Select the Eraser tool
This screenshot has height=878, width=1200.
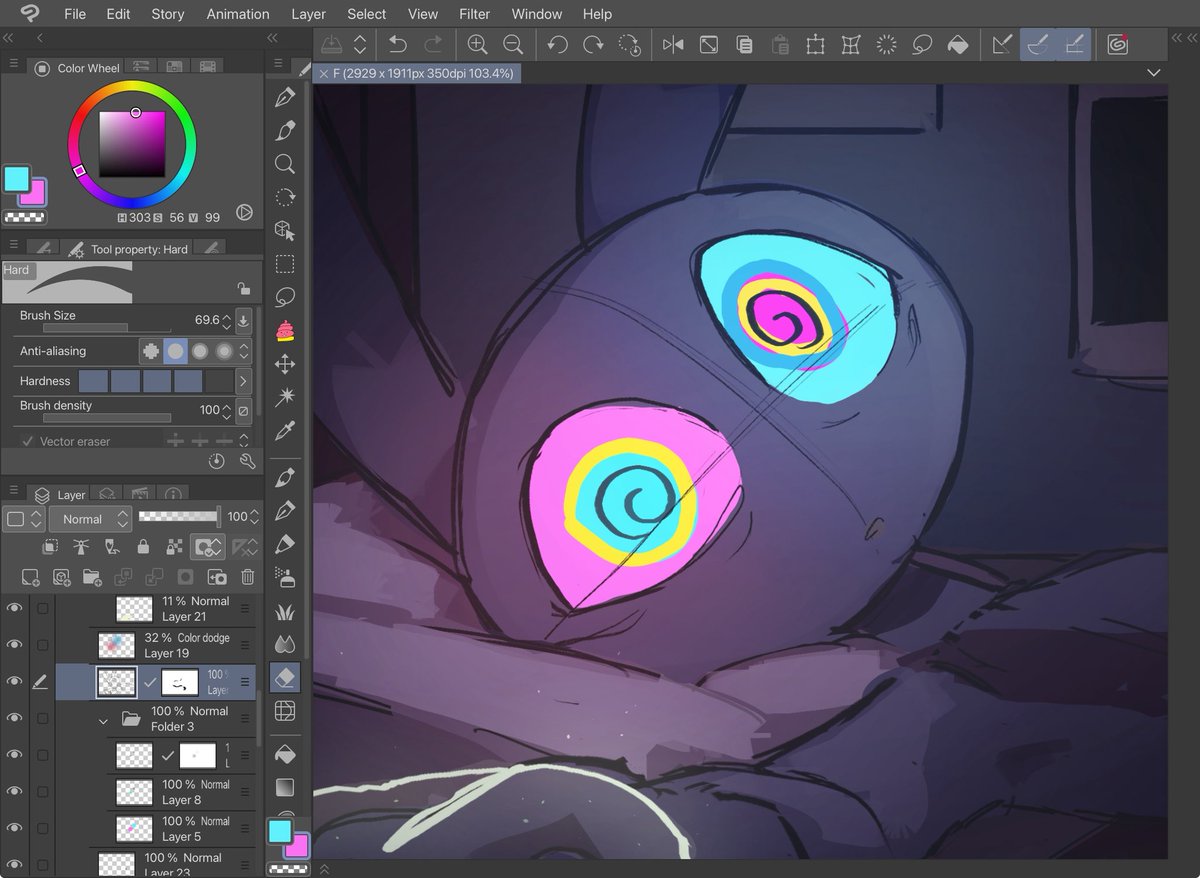pos(285,678)
